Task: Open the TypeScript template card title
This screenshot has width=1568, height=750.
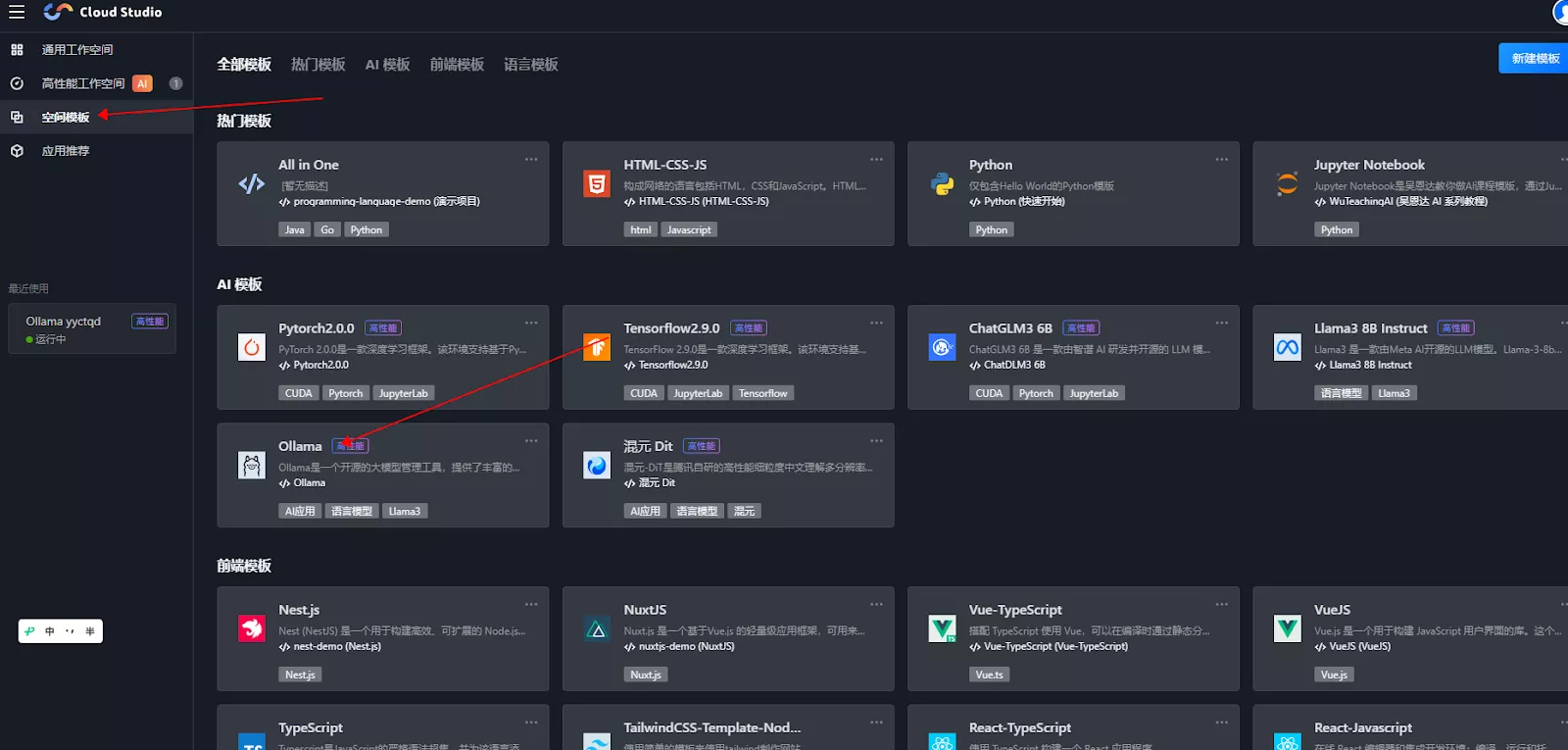Action: pos(311,727)
